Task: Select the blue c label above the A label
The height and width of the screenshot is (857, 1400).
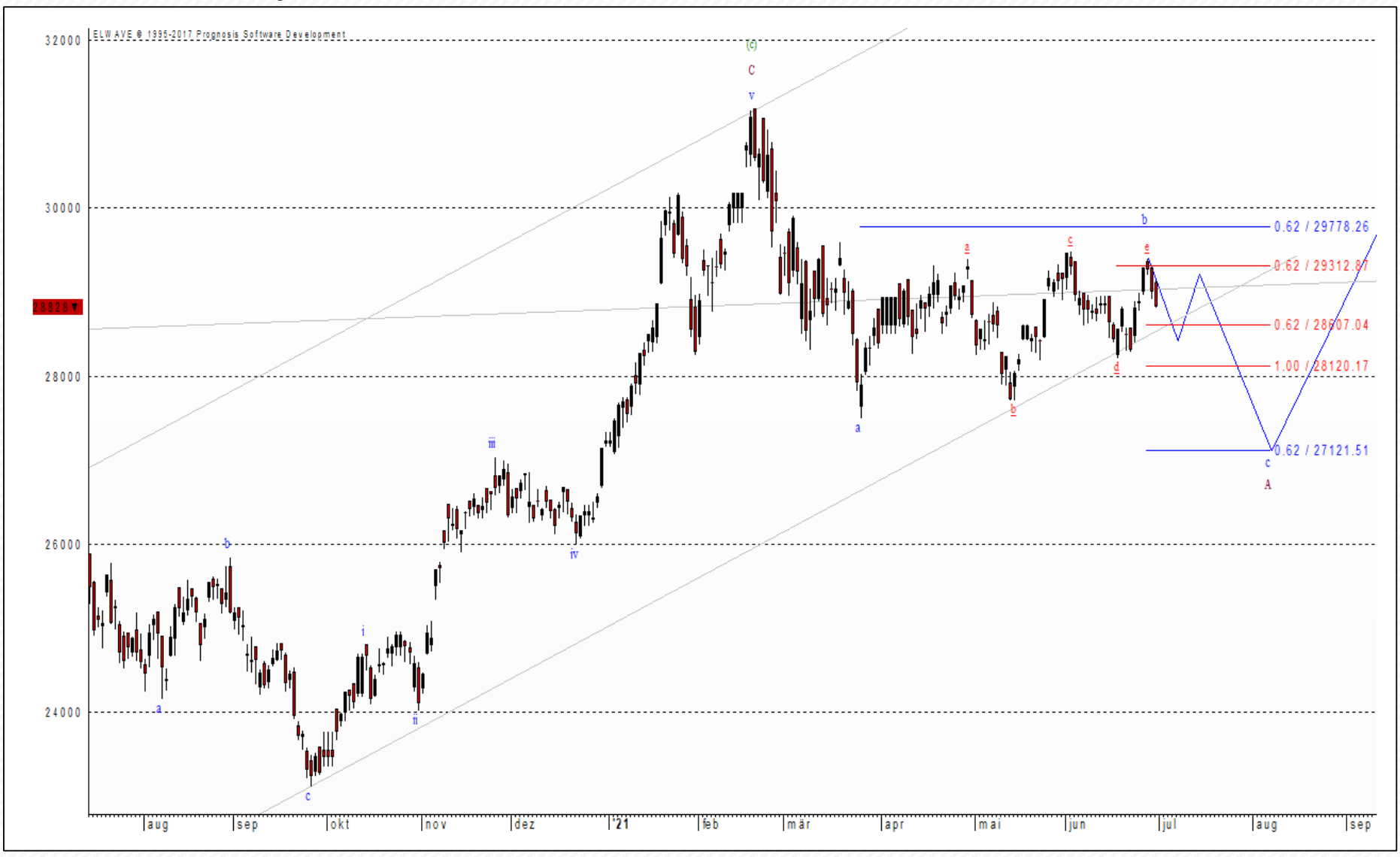Action: (1268, 463)
